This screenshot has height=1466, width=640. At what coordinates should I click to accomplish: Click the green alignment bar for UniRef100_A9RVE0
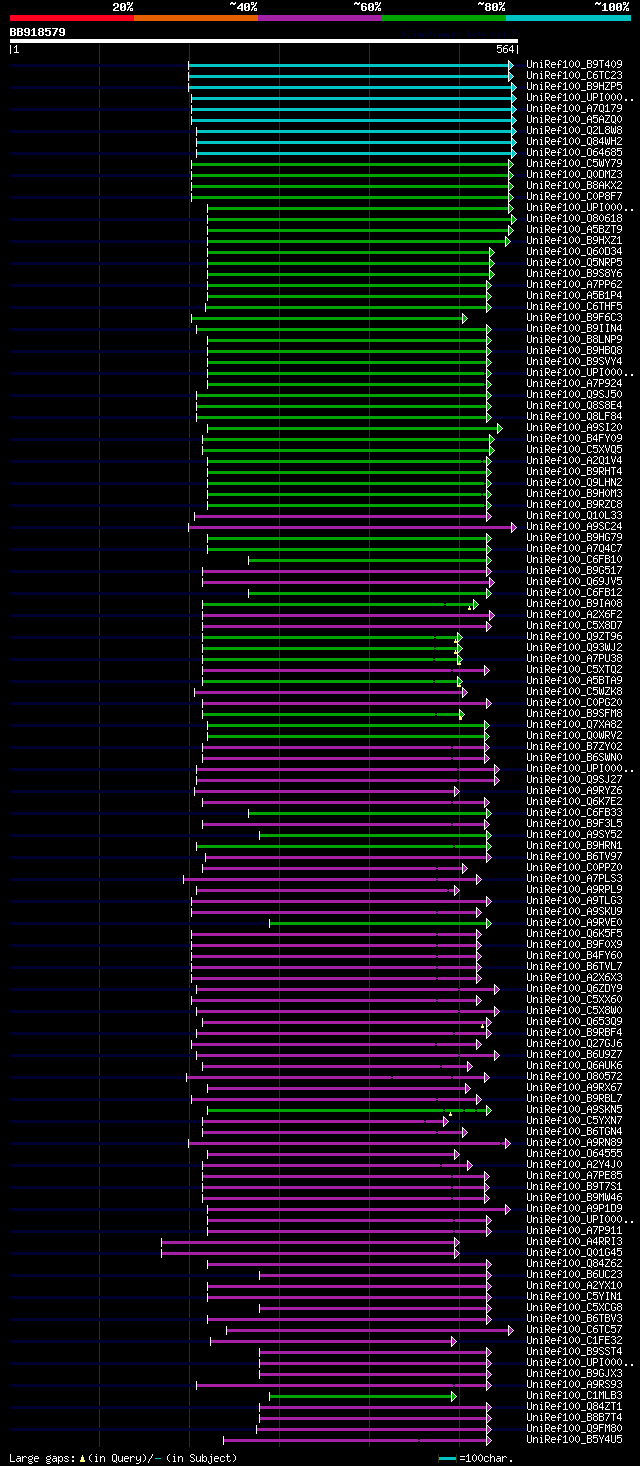click(380, 923)
